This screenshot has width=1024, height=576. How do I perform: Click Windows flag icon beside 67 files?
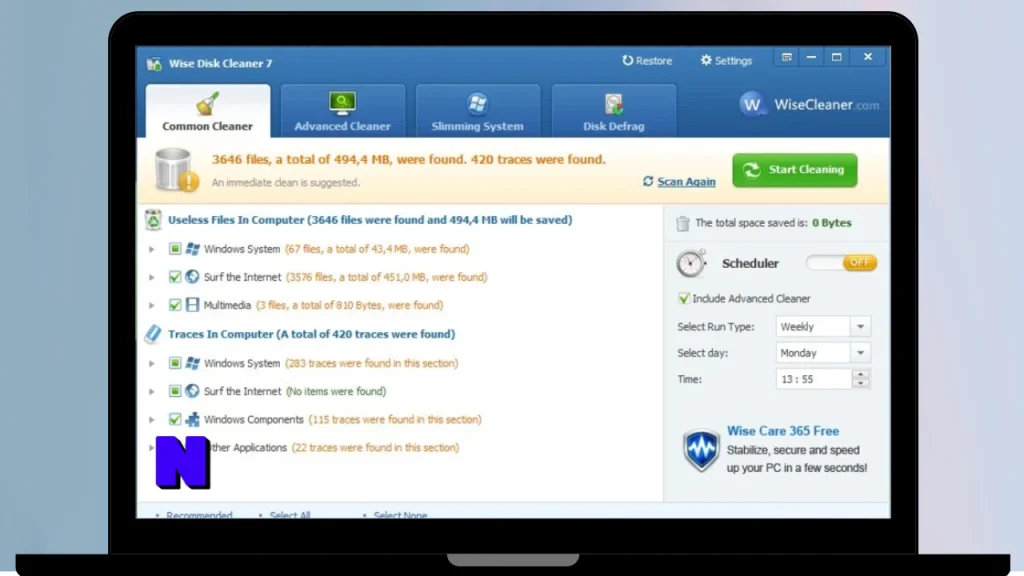[192, 249]
